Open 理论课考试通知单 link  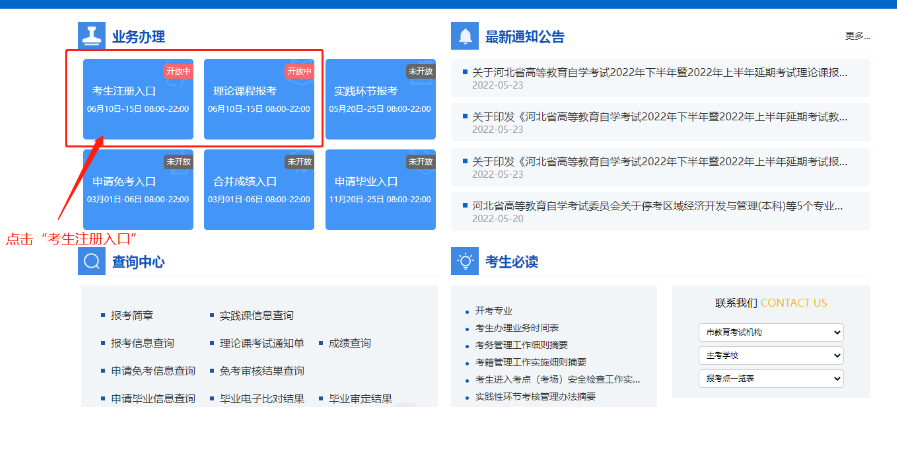click(262, 343)
